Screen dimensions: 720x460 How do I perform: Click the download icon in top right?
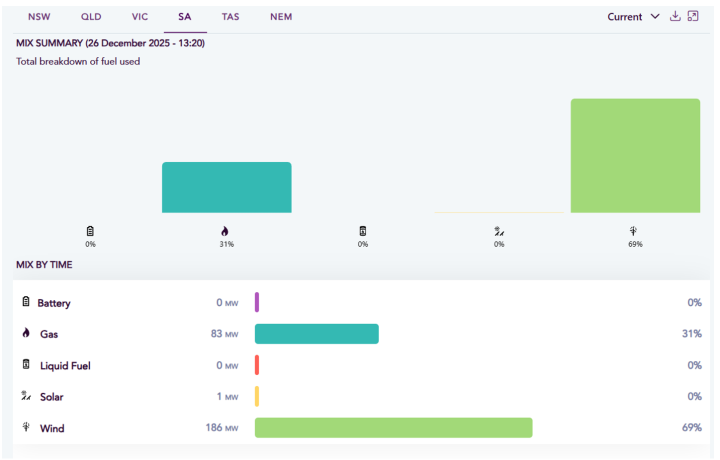coord(675,16)
